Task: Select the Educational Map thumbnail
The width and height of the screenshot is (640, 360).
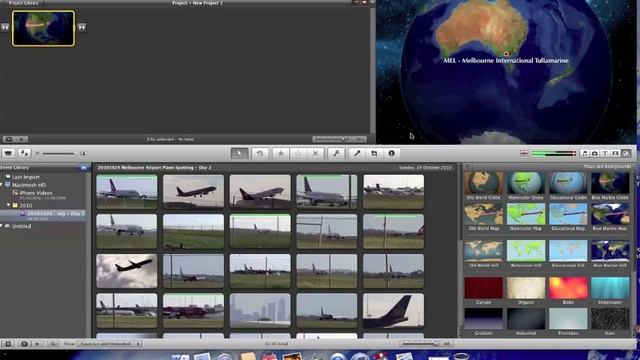Action: (x=568, y=214)
